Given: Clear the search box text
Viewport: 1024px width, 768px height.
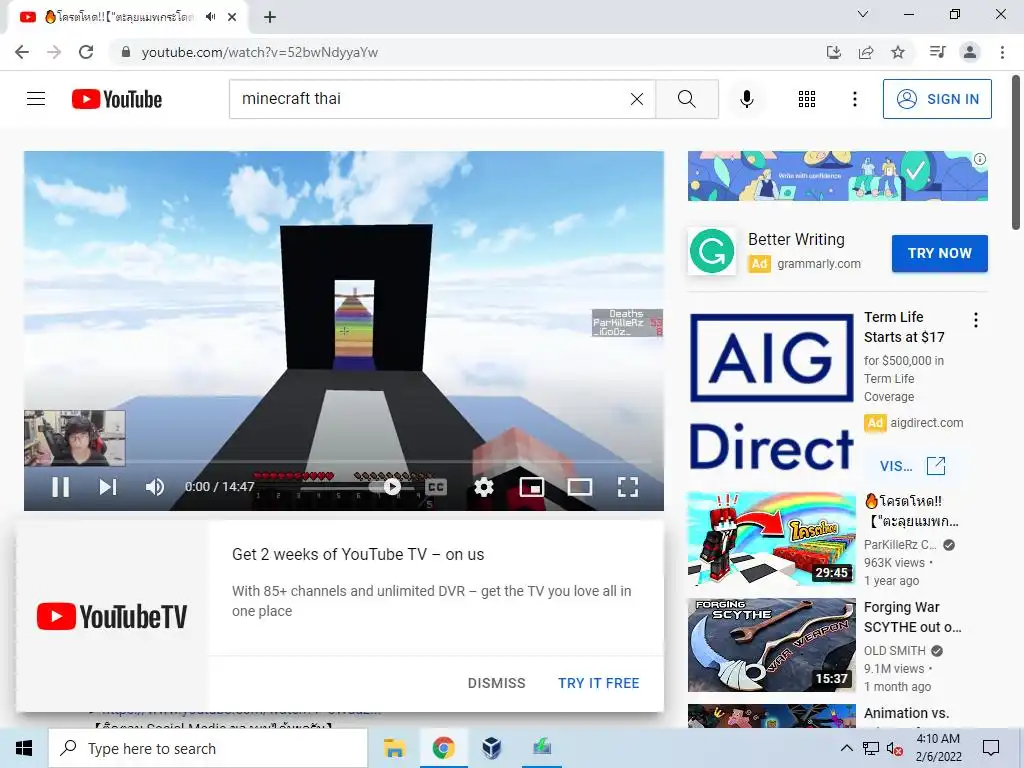Looking at the screenshot, I should (637, 99).
